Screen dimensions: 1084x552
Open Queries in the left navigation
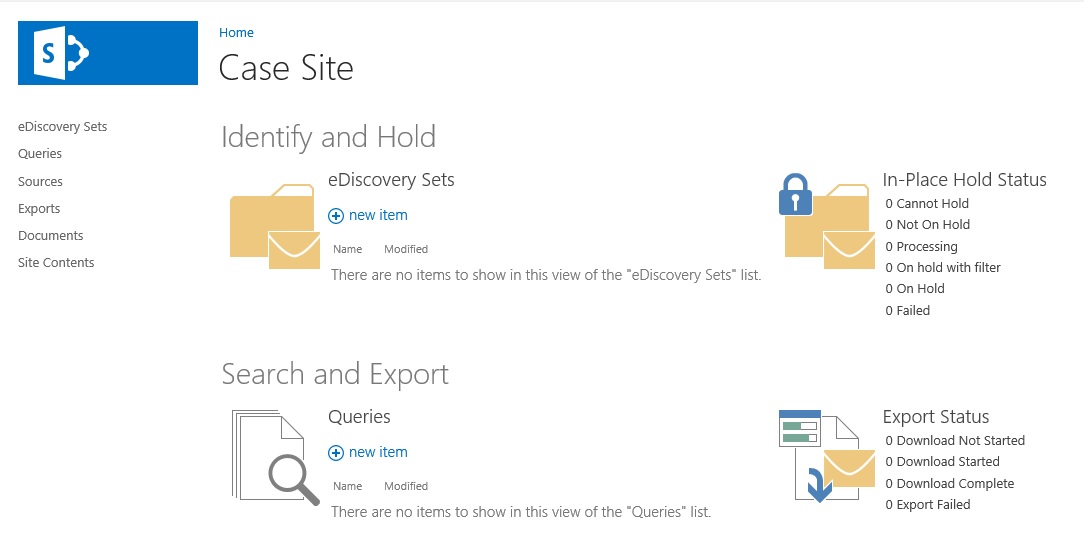pos(40,154)
